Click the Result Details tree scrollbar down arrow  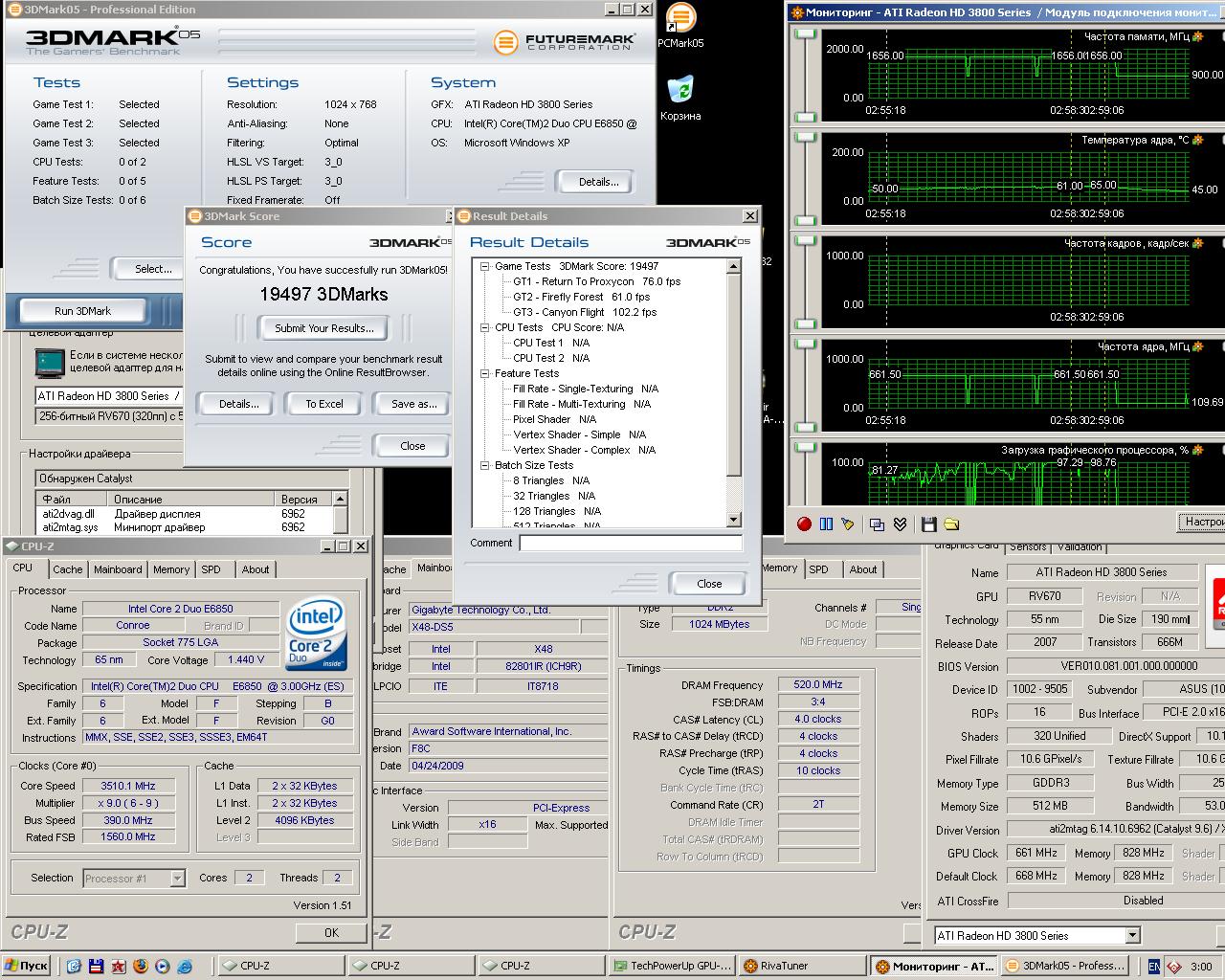tap(734, 520)
